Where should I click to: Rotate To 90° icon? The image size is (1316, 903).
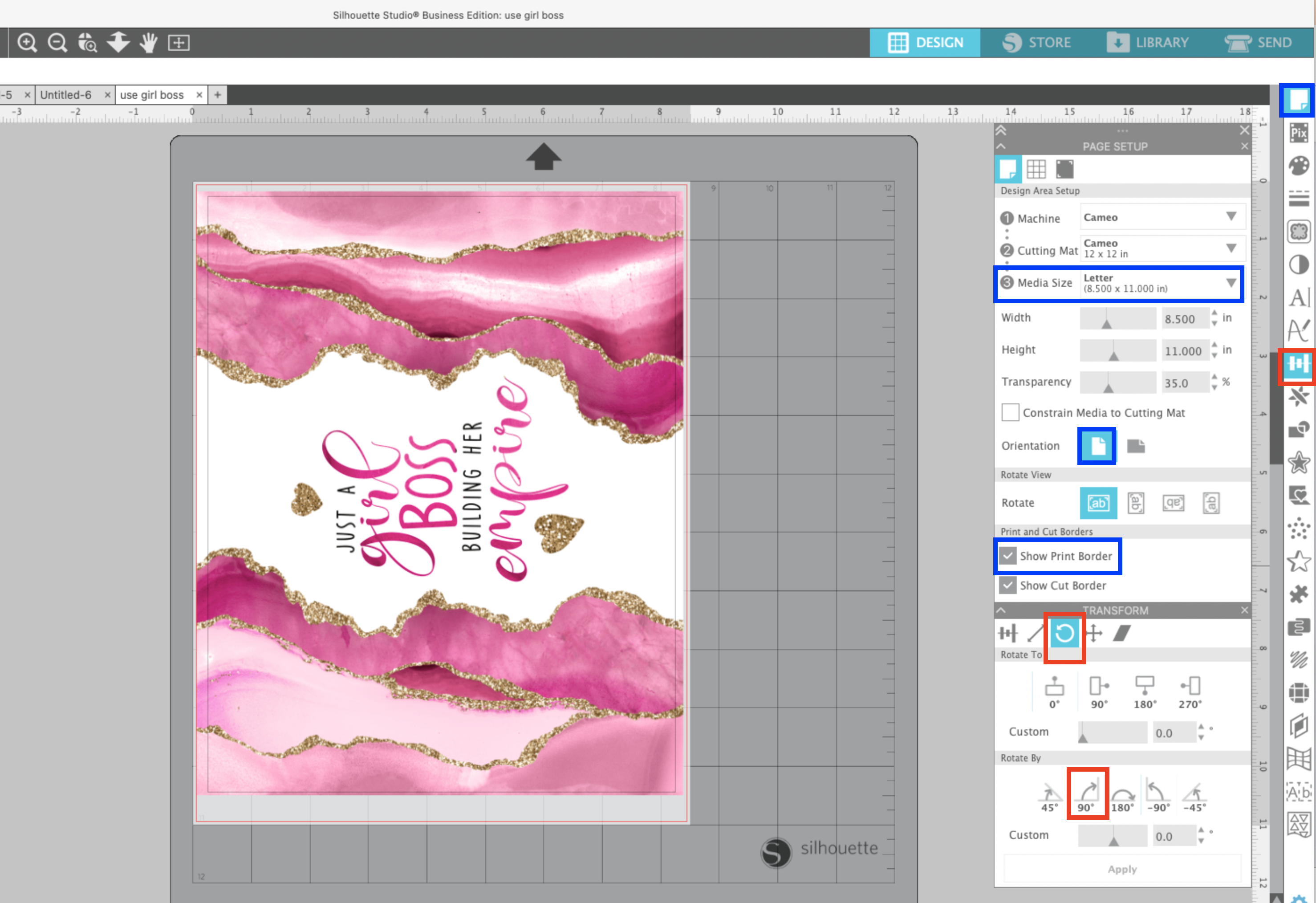coord(1100,692)
